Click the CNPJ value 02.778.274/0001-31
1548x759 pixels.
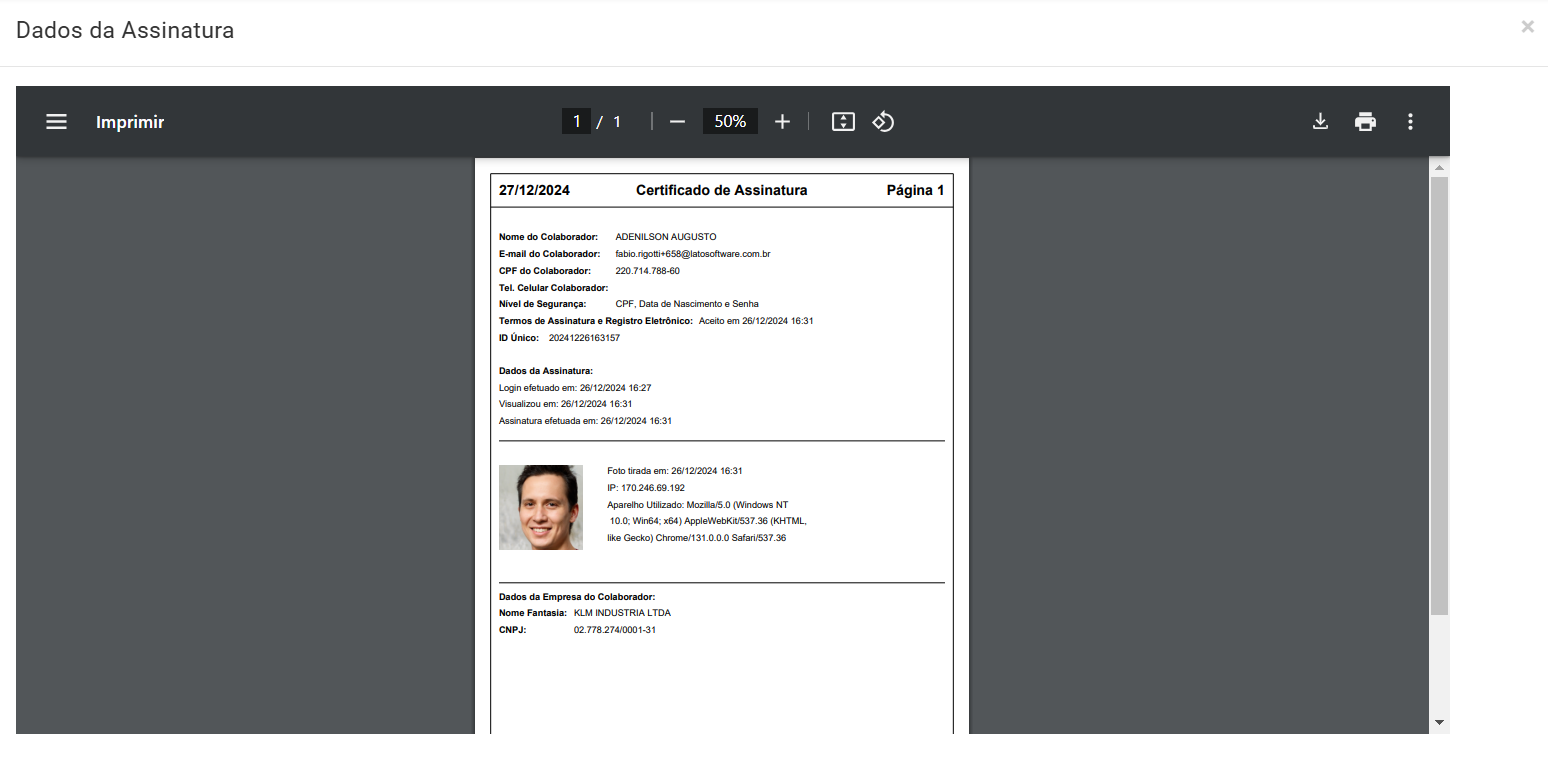pyautogui.click(x=614, y=630)
